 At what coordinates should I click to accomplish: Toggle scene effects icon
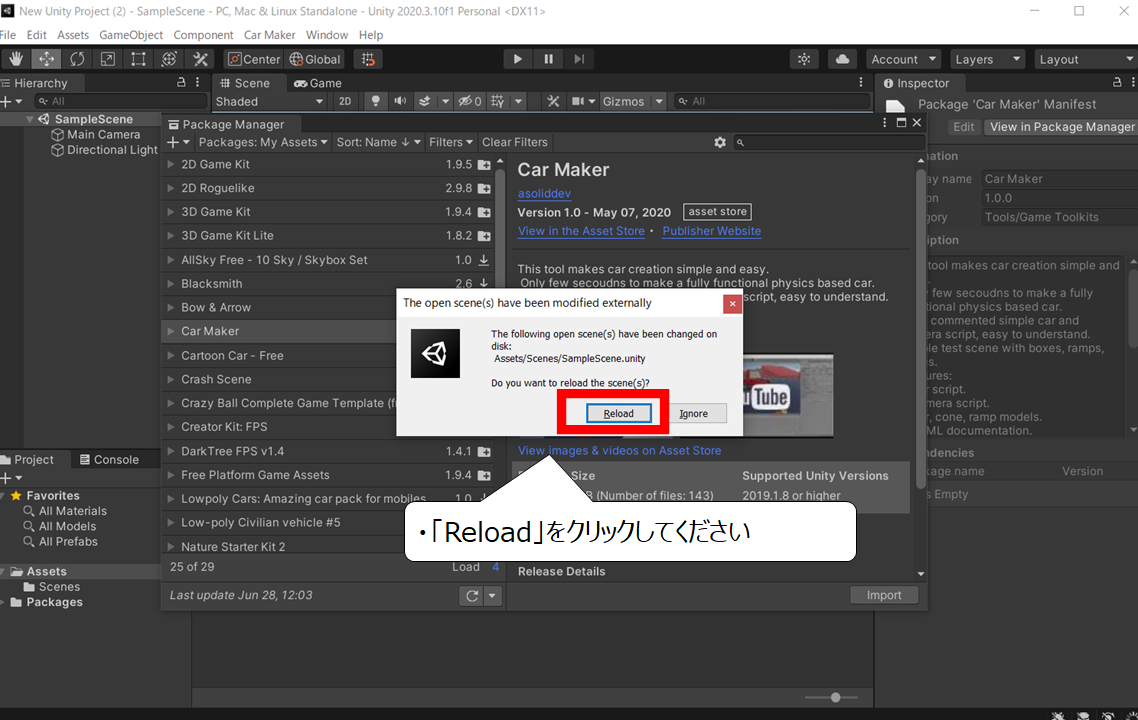425,101
